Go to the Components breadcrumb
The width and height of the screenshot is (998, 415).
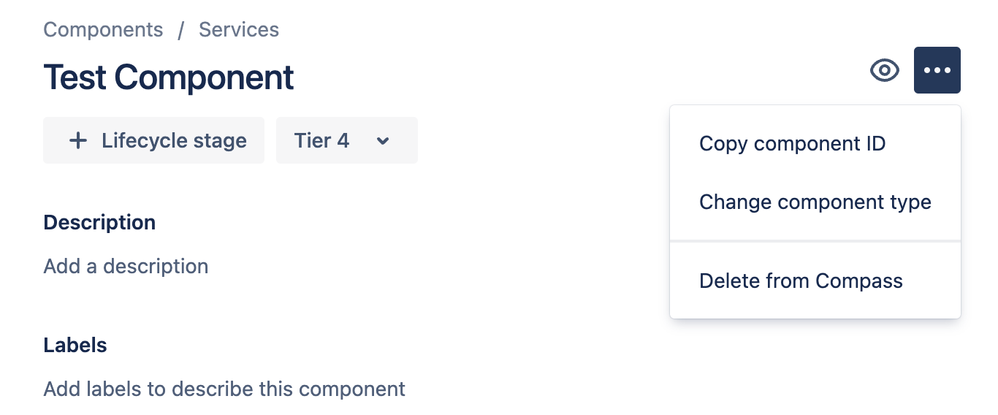[103, 29]
